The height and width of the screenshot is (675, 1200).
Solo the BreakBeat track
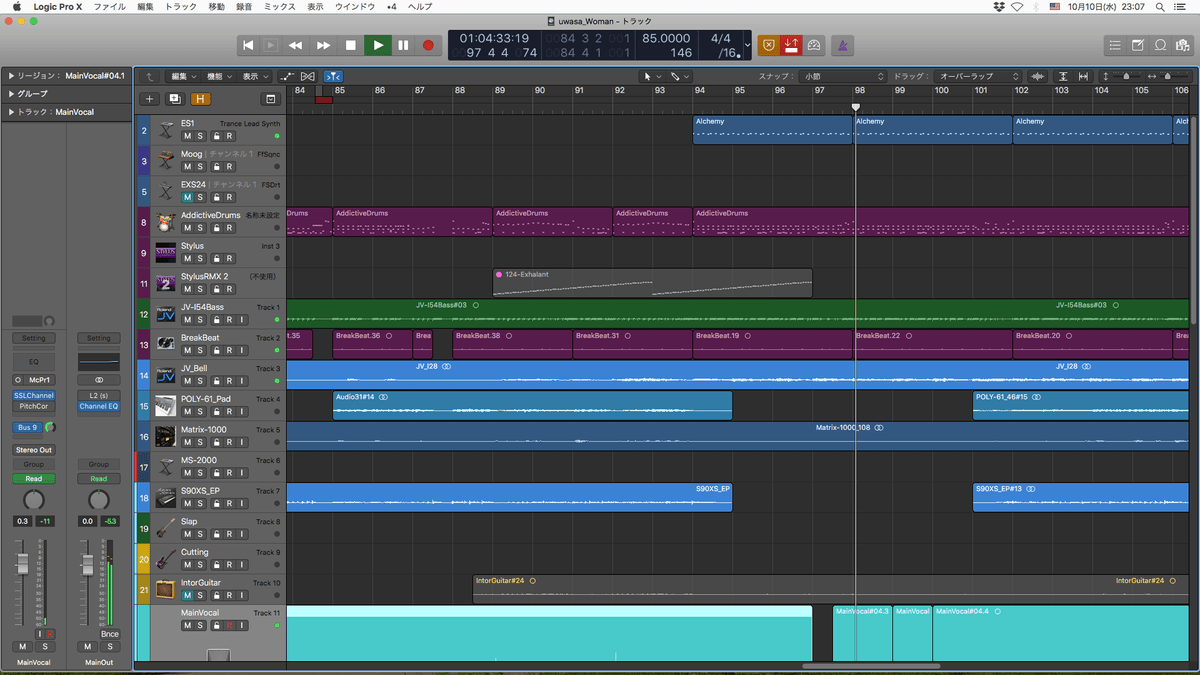click(201, 350)
